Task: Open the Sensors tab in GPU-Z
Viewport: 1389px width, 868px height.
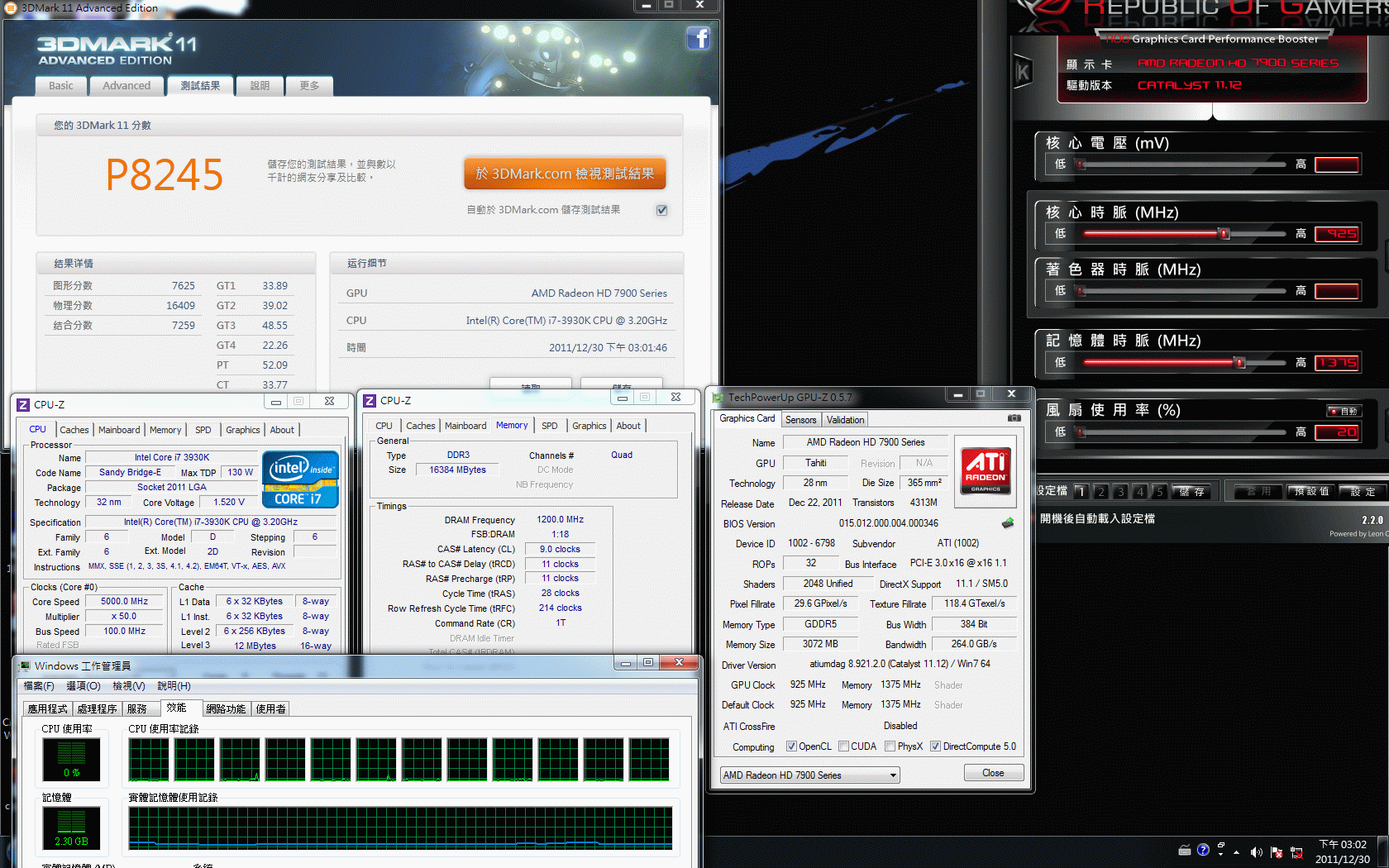Action: pos(800,420)
